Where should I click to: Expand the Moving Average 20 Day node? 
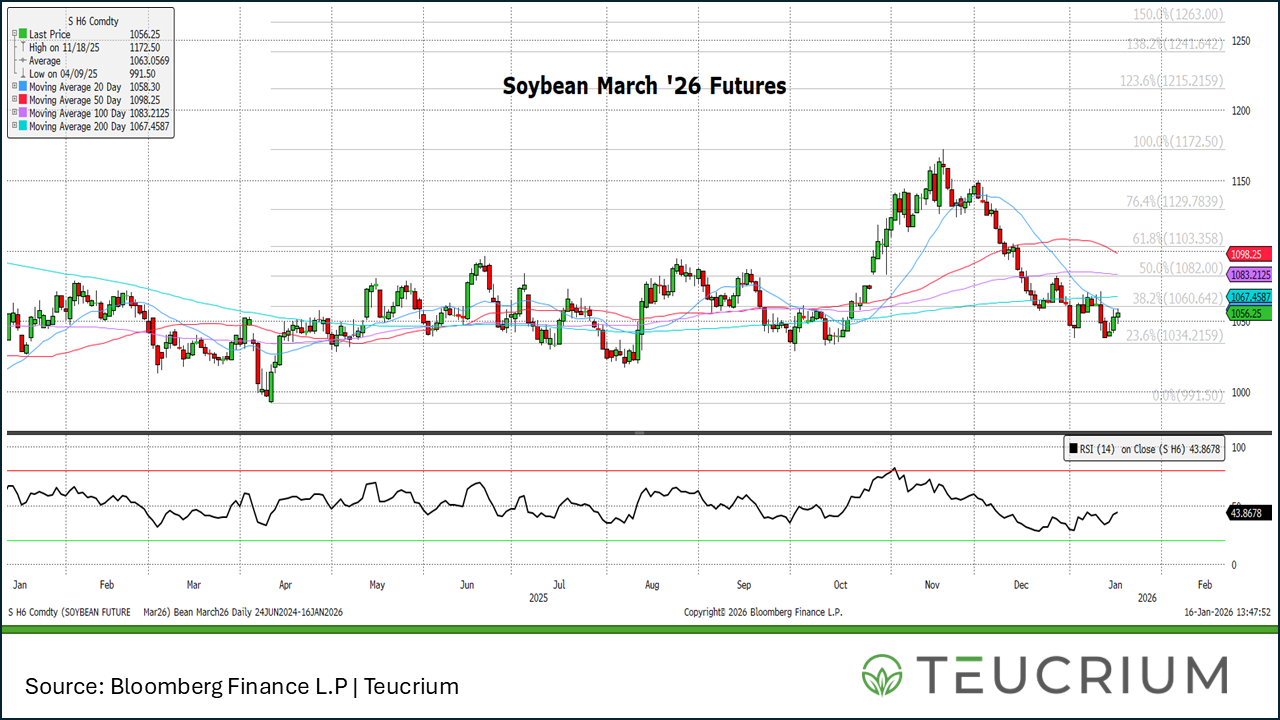(x=14, y=86)
